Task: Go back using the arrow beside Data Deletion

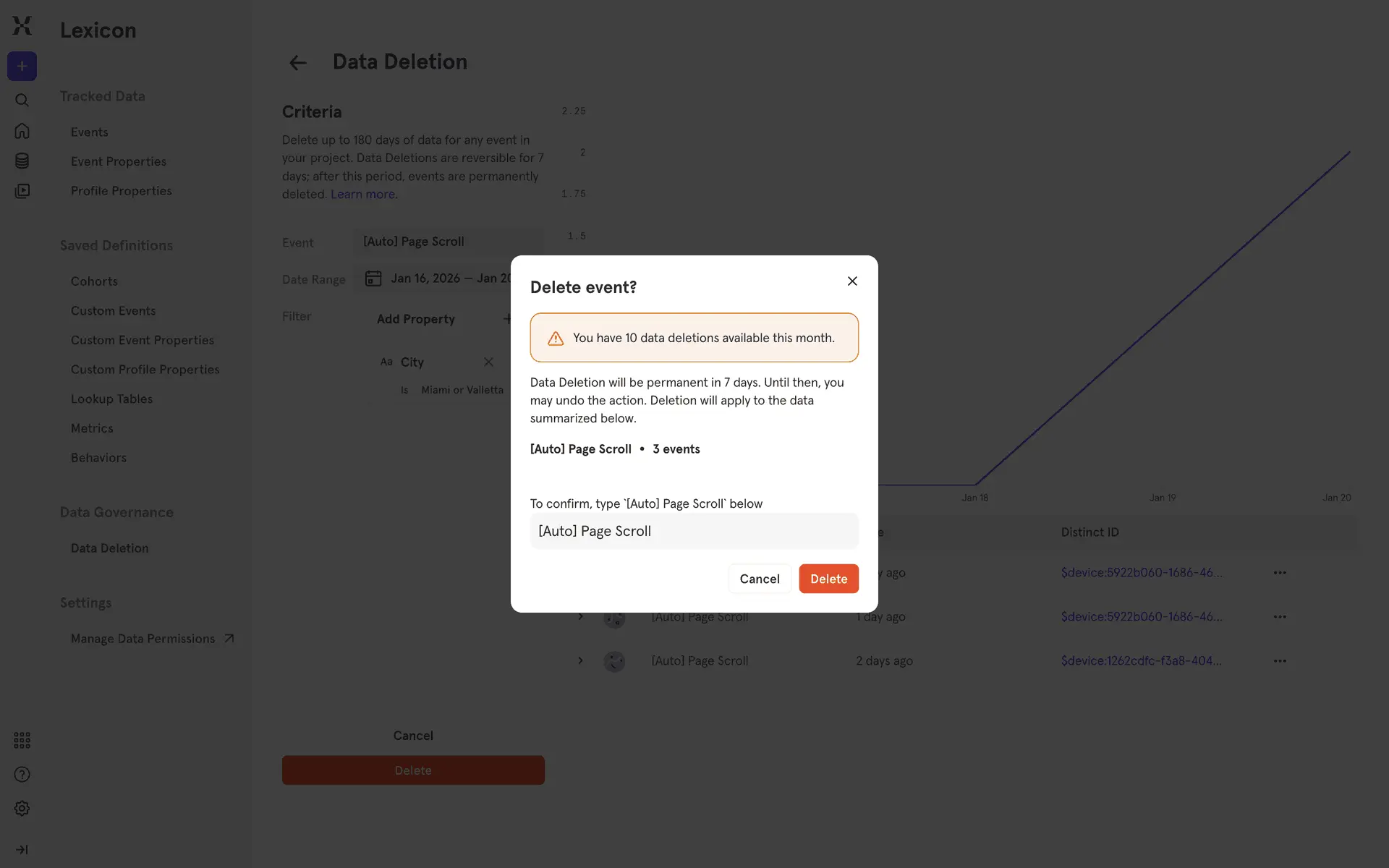Action: [x=297, y=63]
